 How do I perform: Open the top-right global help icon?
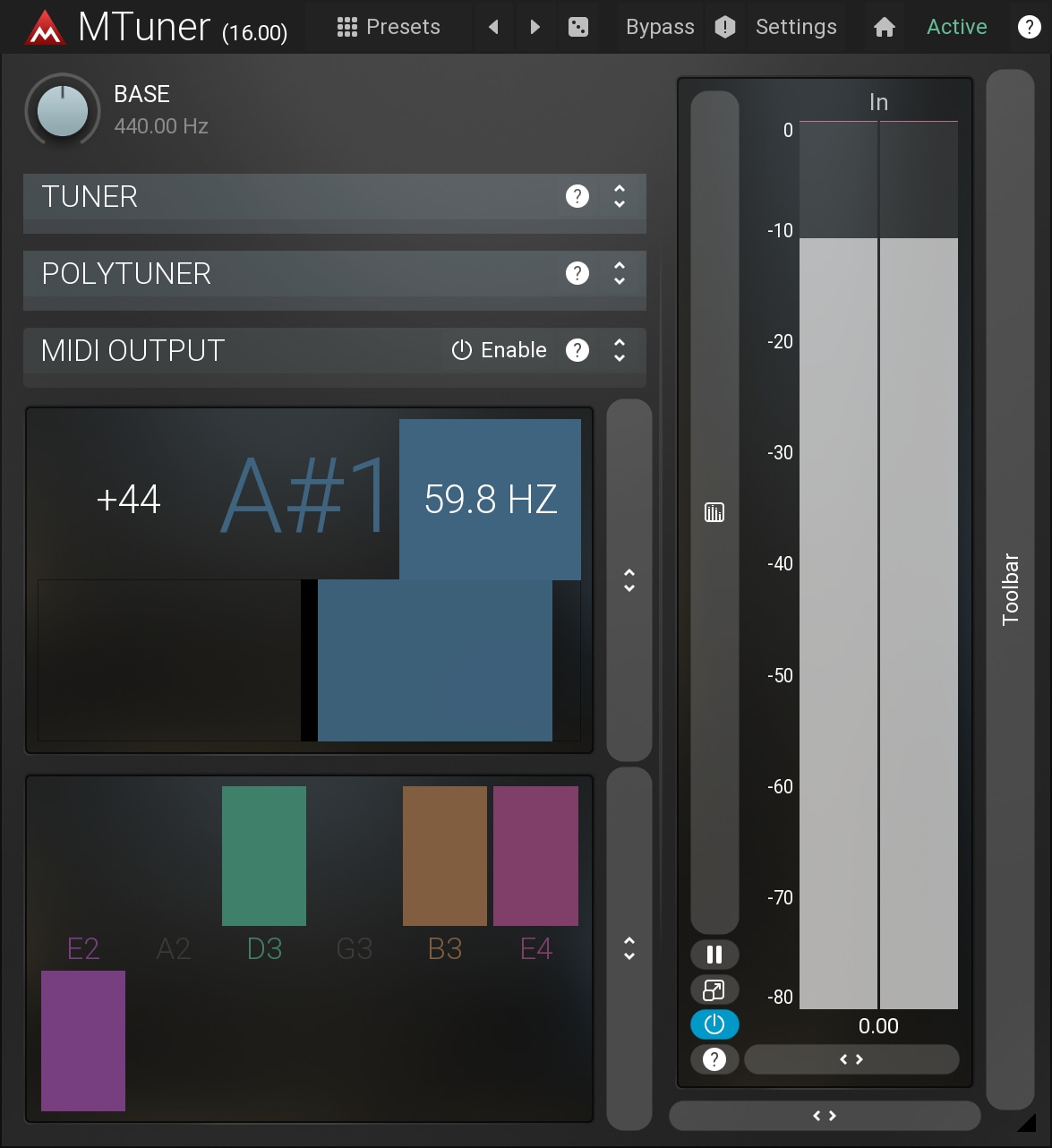1029,27
